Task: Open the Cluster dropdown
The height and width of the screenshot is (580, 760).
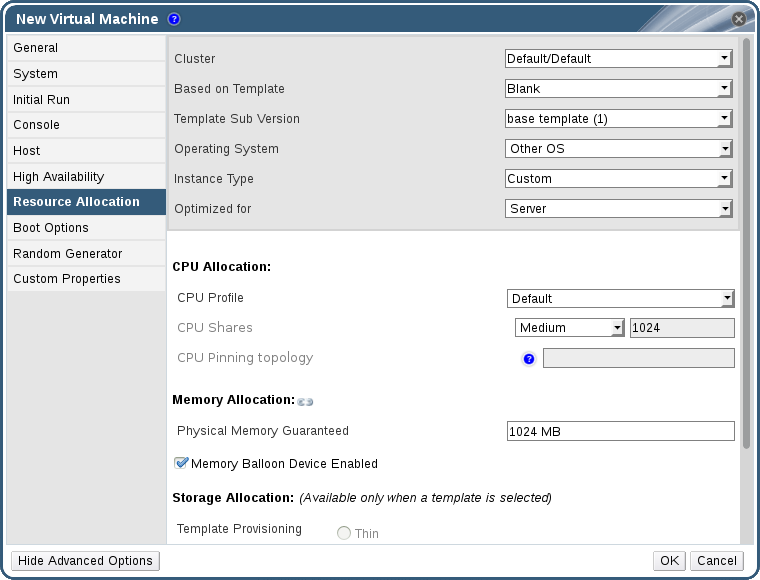Action: [619, 59]
